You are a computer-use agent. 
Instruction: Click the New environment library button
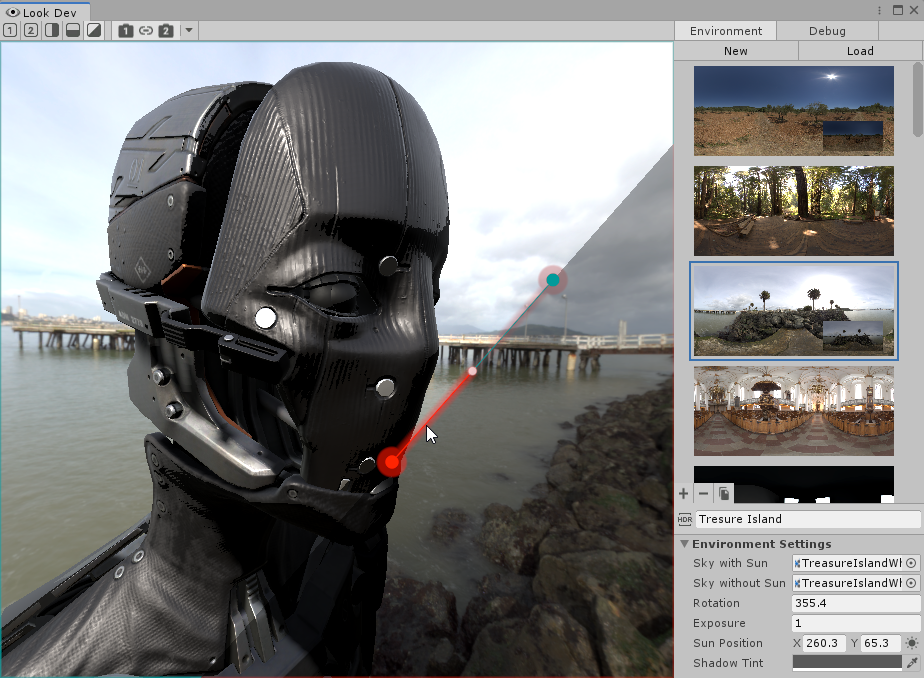(x=736, y=51)
